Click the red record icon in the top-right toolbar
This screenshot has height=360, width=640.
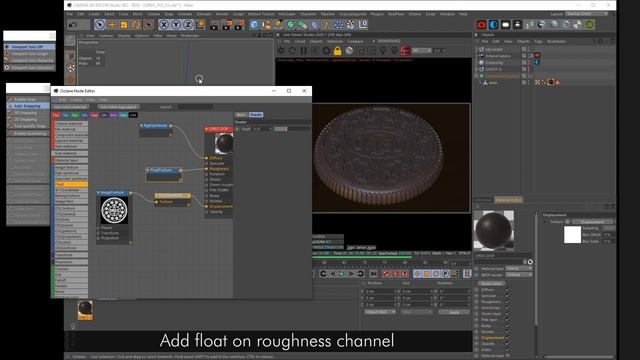(482, 25)
